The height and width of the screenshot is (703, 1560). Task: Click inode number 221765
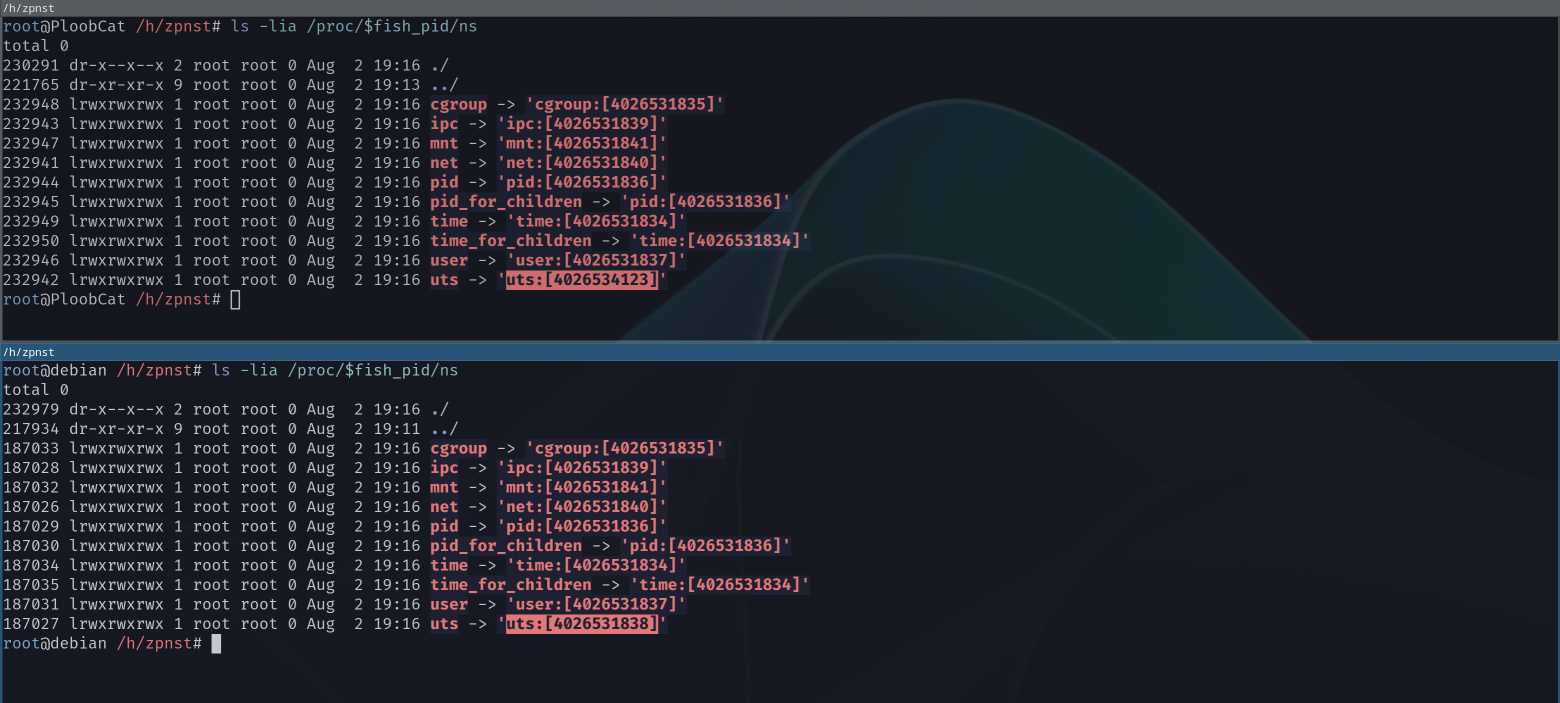[31, 85]
